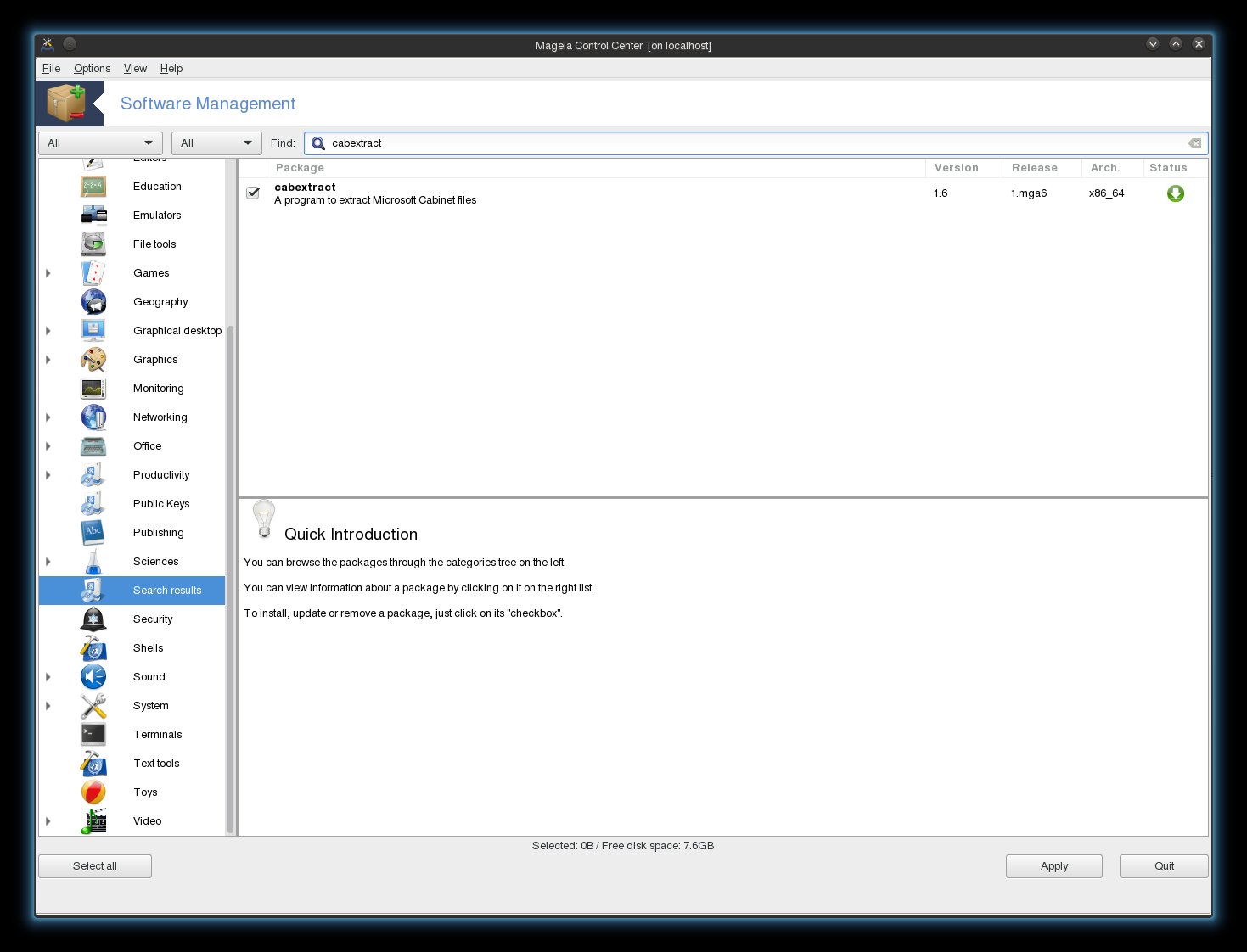Open the second All filter dropdown
The height and width of the screenshot is (952, 1247).
tap(216, 143)
